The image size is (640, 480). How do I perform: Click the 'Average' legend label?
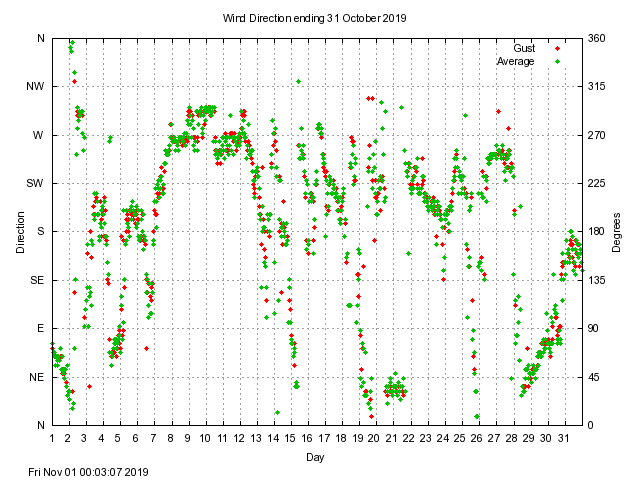click(516, 61)
